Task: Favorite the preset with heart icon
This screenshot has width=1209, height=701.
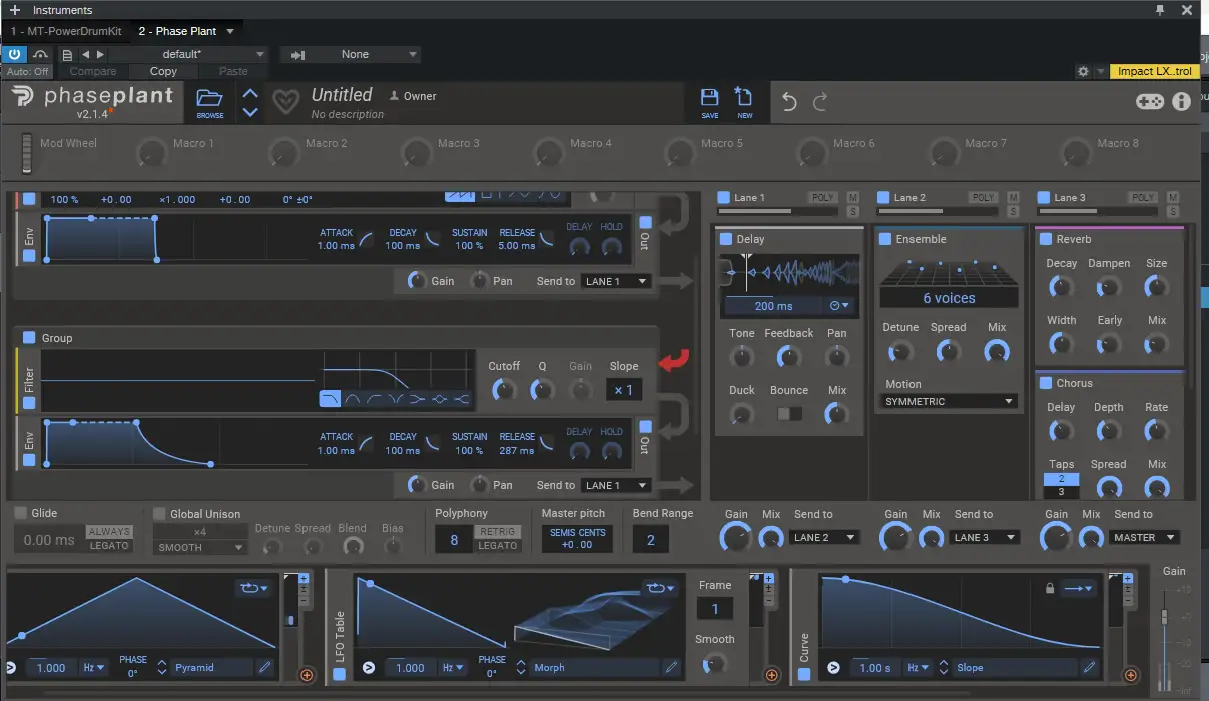Action: (286, 102)
